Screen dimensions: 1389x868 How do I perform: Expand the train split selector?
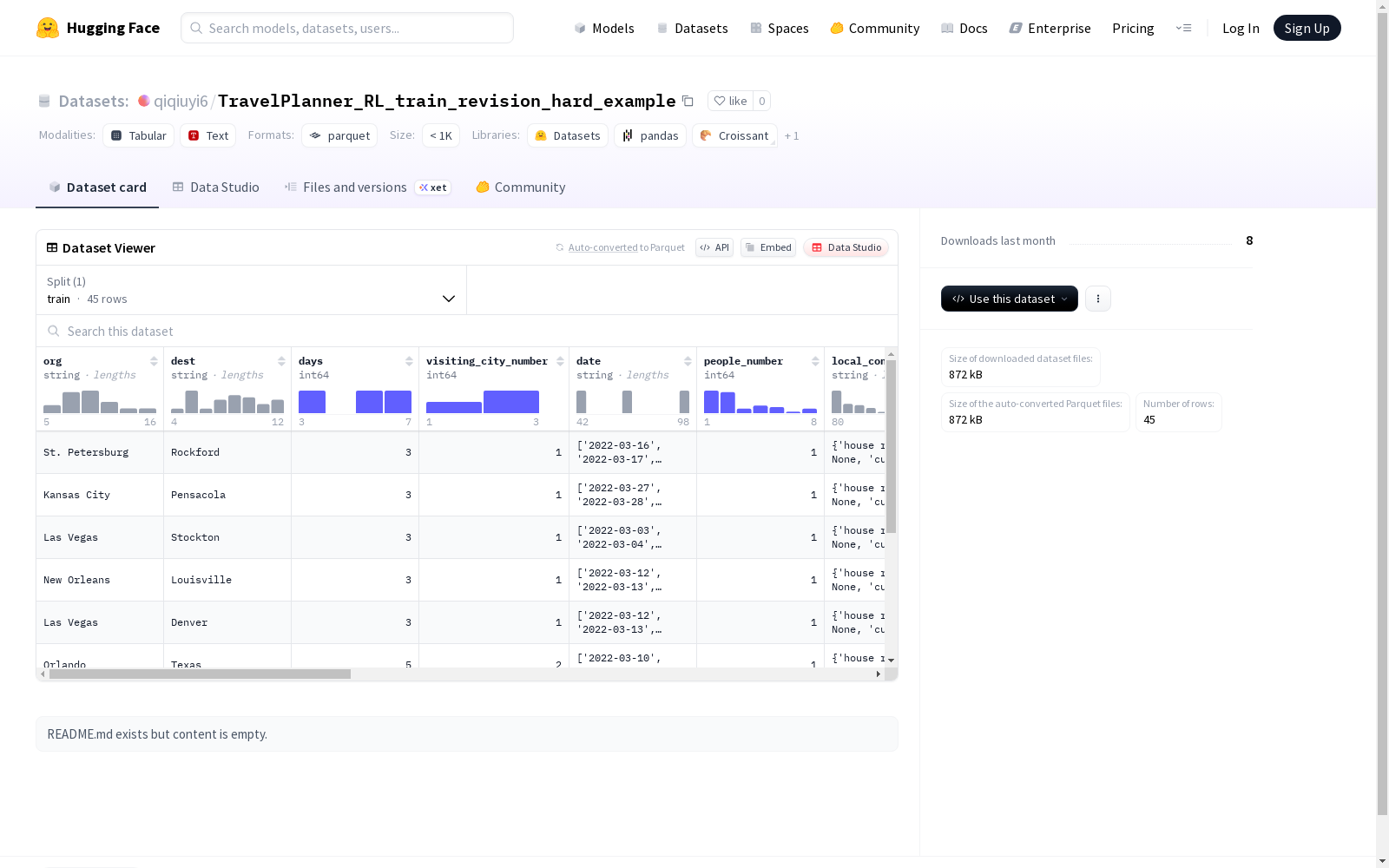coord(251,290)
